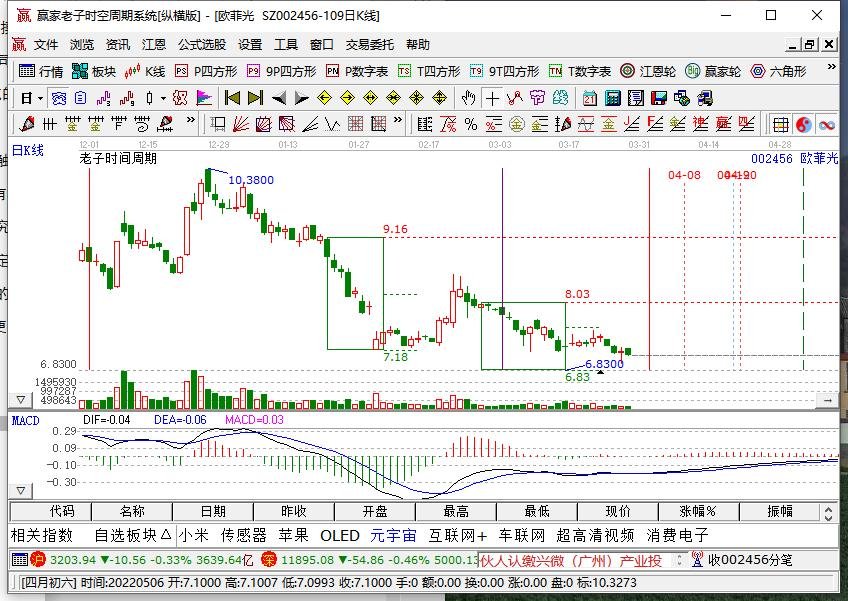Click status bar news stepper arrows

(x=680, y=560)
